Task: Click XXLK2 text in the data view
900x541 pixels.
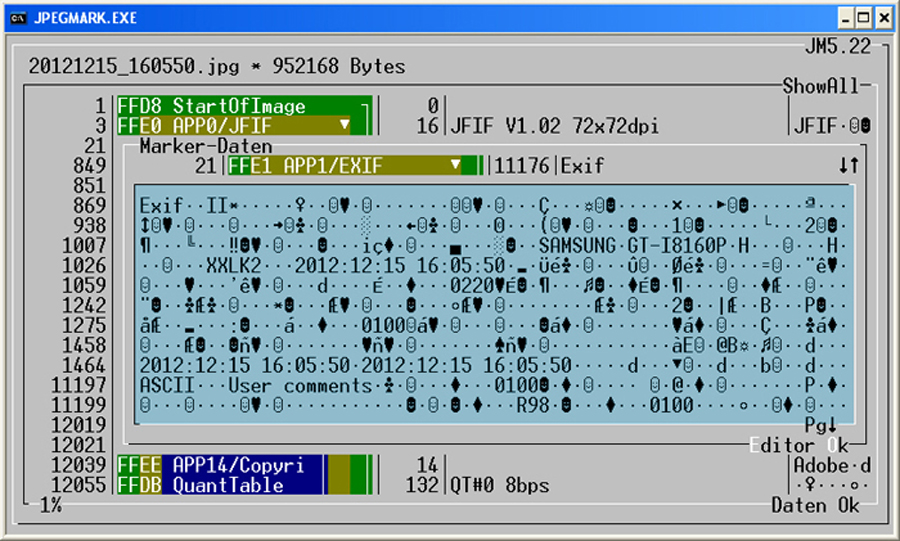Action: 234,266
